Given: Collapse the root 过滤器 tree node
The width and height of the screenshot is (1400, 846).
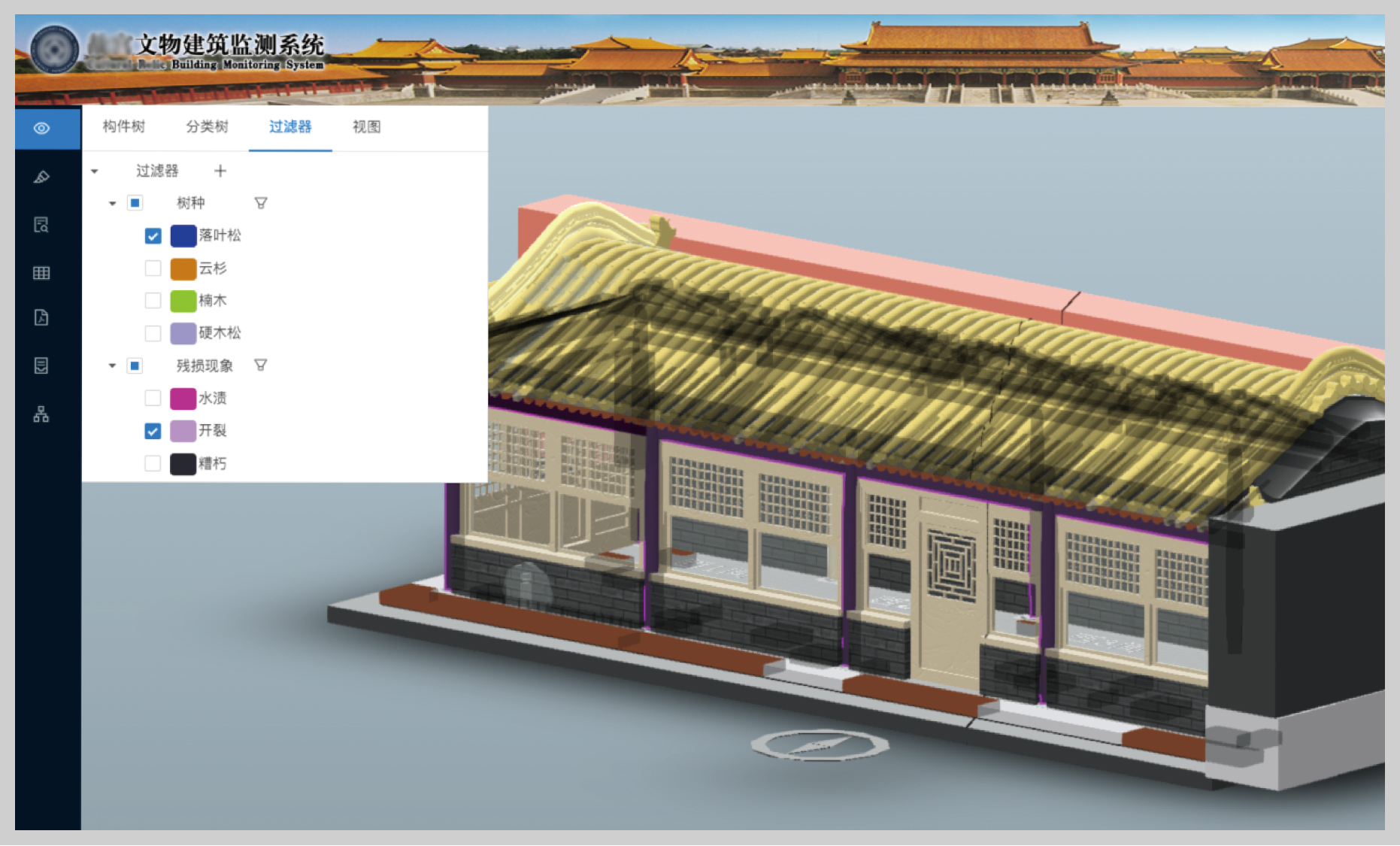Looking at the screenshot, I should pos(95,171).
